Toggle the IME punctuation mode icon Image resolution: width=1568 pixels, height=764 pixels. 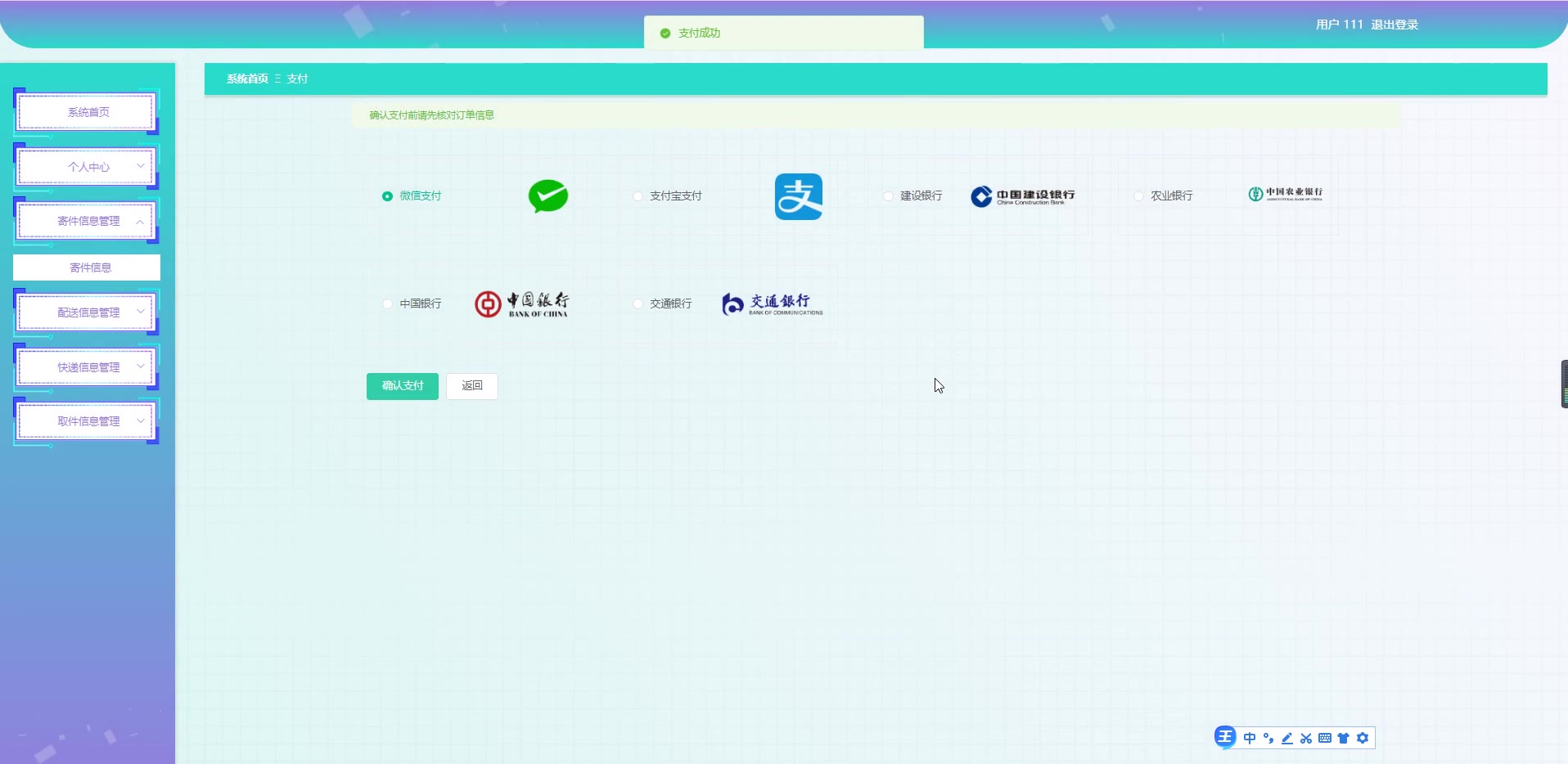[1268, 738]
